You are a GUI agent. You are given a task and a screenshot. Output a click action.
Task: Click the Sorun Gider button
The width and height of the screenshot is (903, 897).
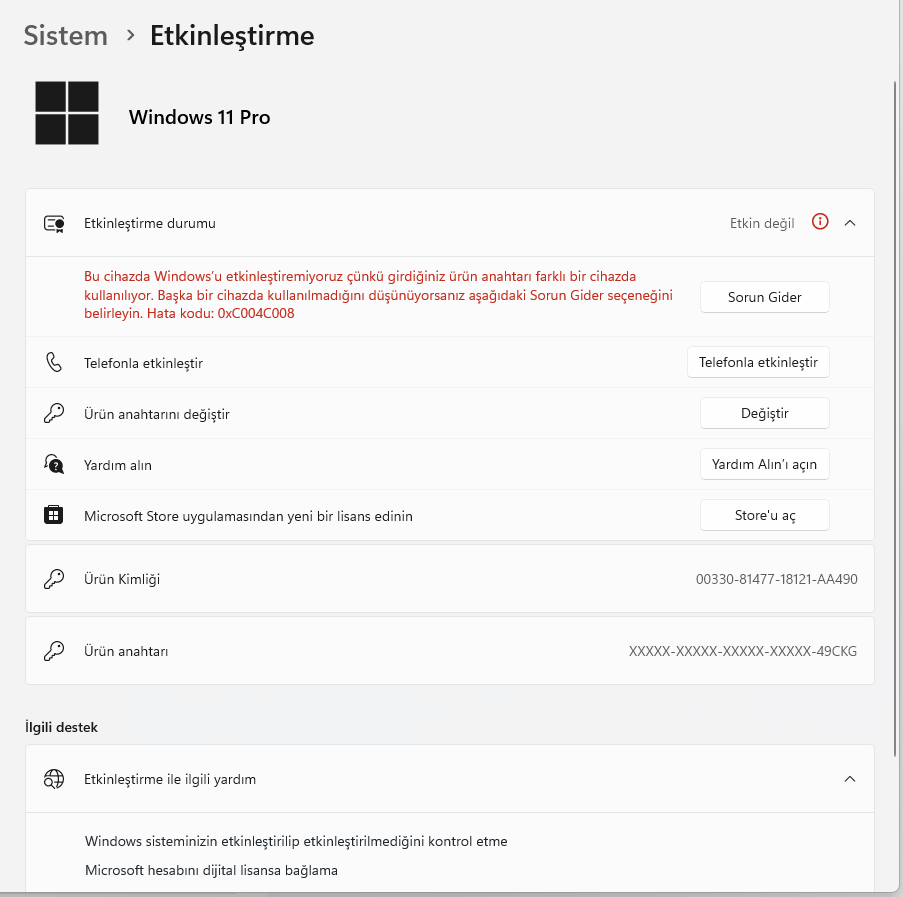(764, 297)
